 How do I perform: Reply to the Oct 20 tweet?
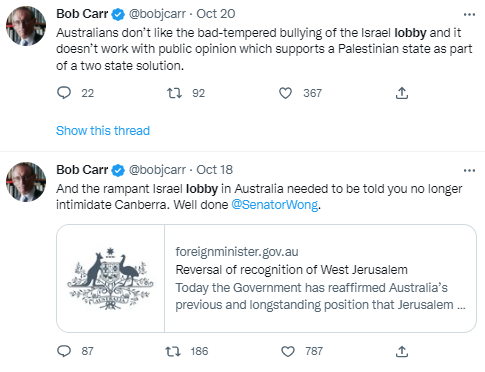click(x=64, y=93)
